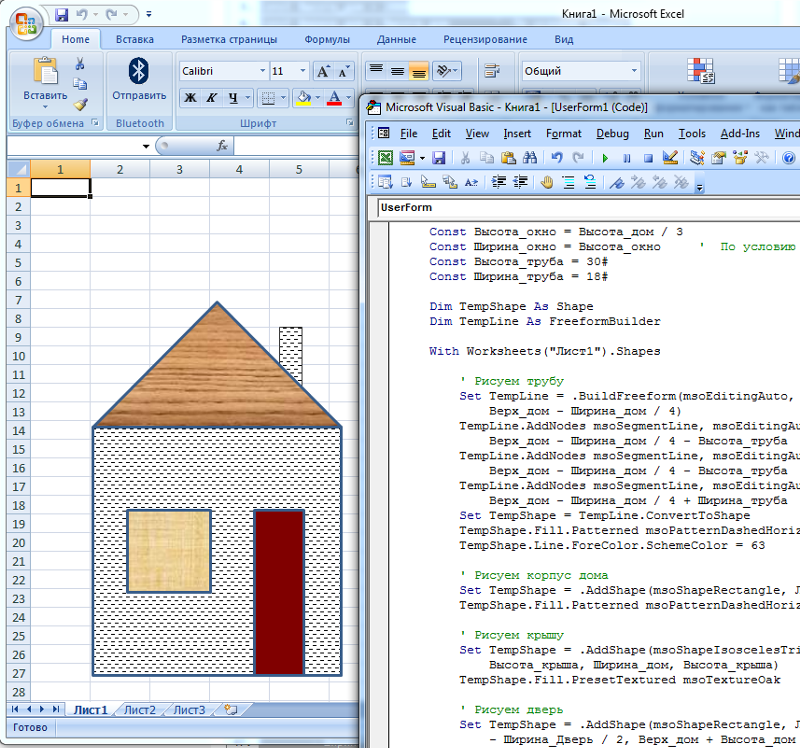Select the dark red door shape
The width and height of the screenshot is (800, 748).
(279, 592)
